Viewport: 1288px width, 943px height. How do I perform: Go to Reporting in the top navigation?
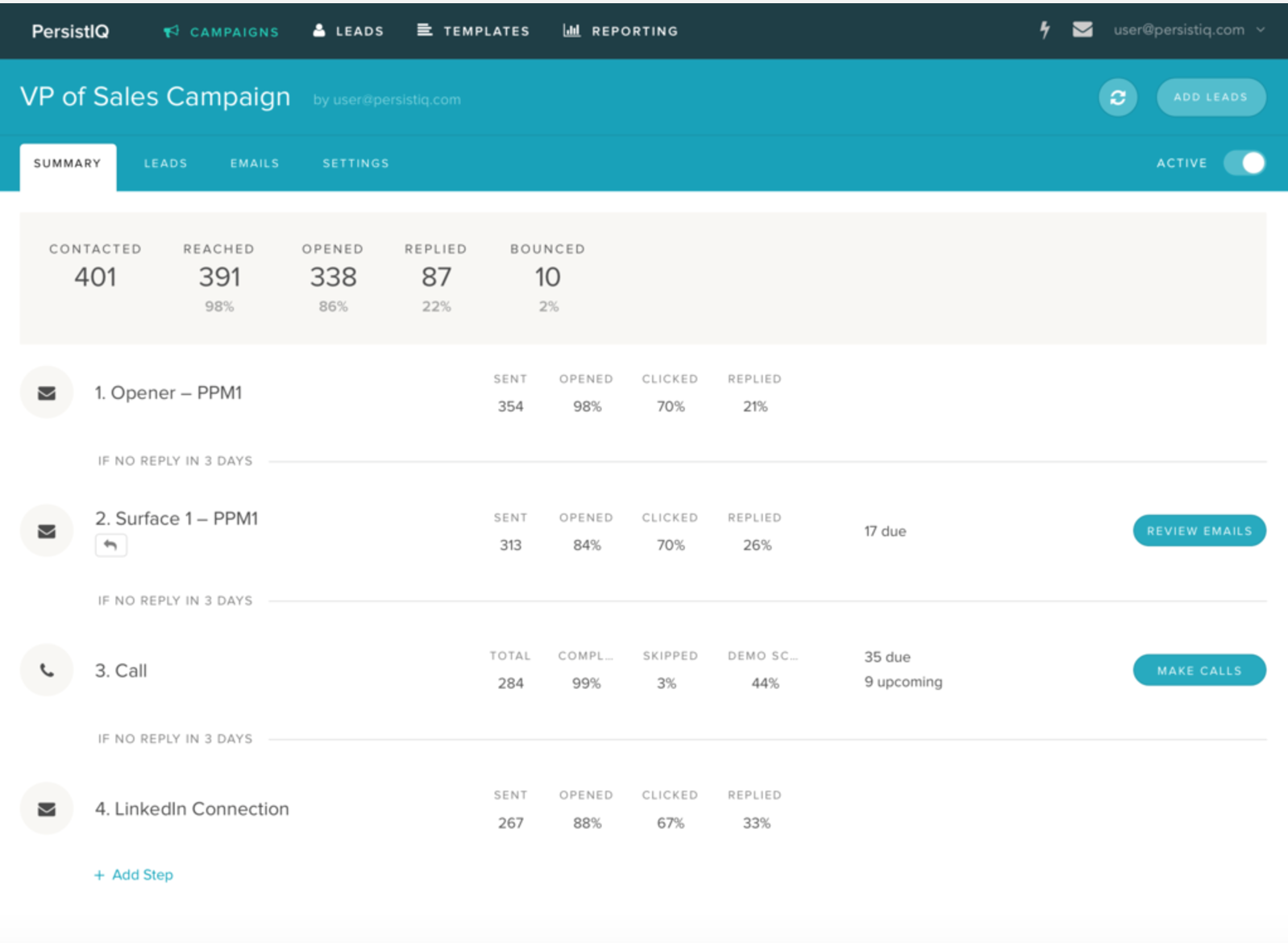[x=620, y=31]
